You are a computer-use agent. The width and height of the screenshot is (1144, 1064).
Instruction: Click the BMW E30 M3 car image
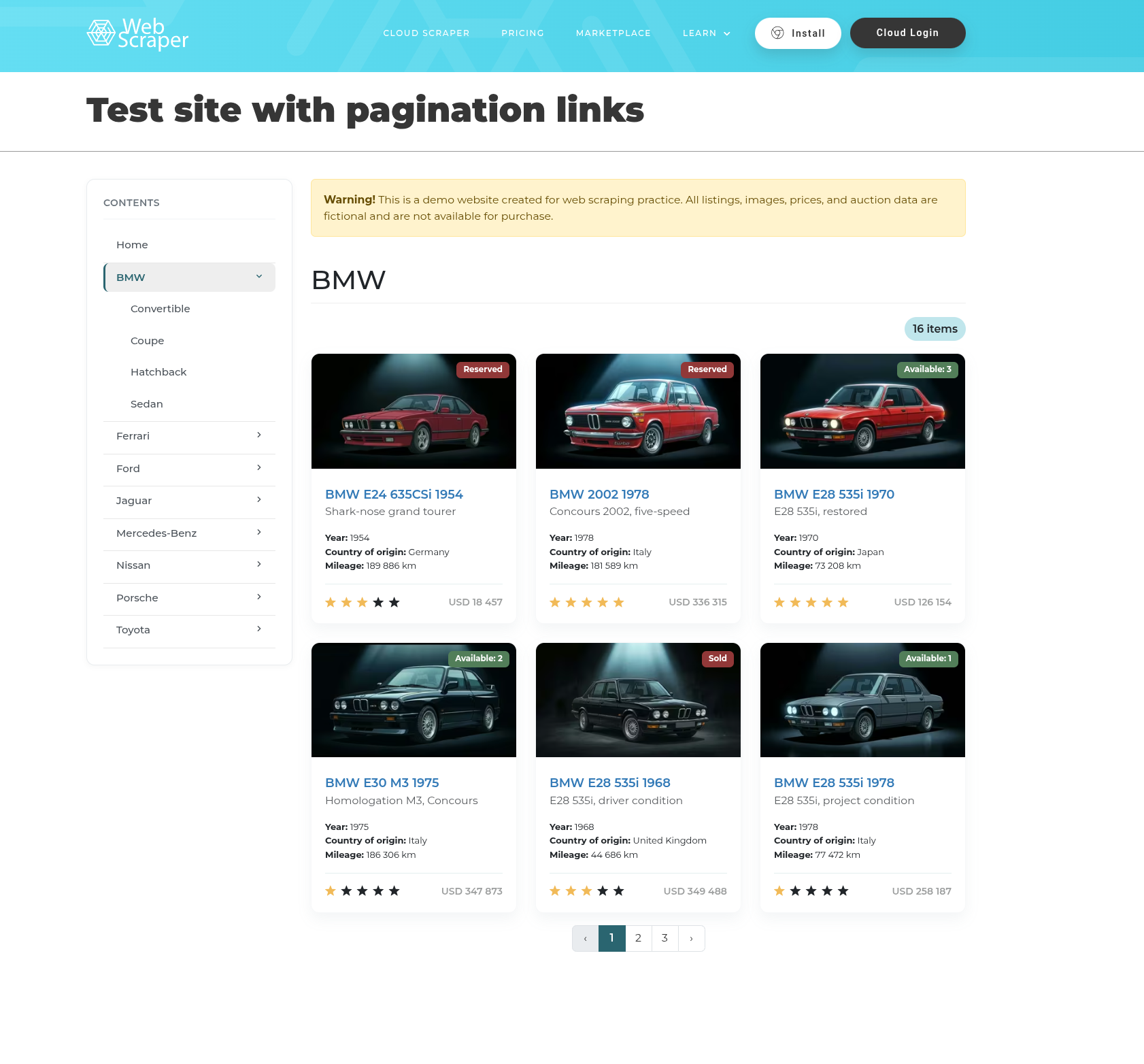tap(414, 700)
